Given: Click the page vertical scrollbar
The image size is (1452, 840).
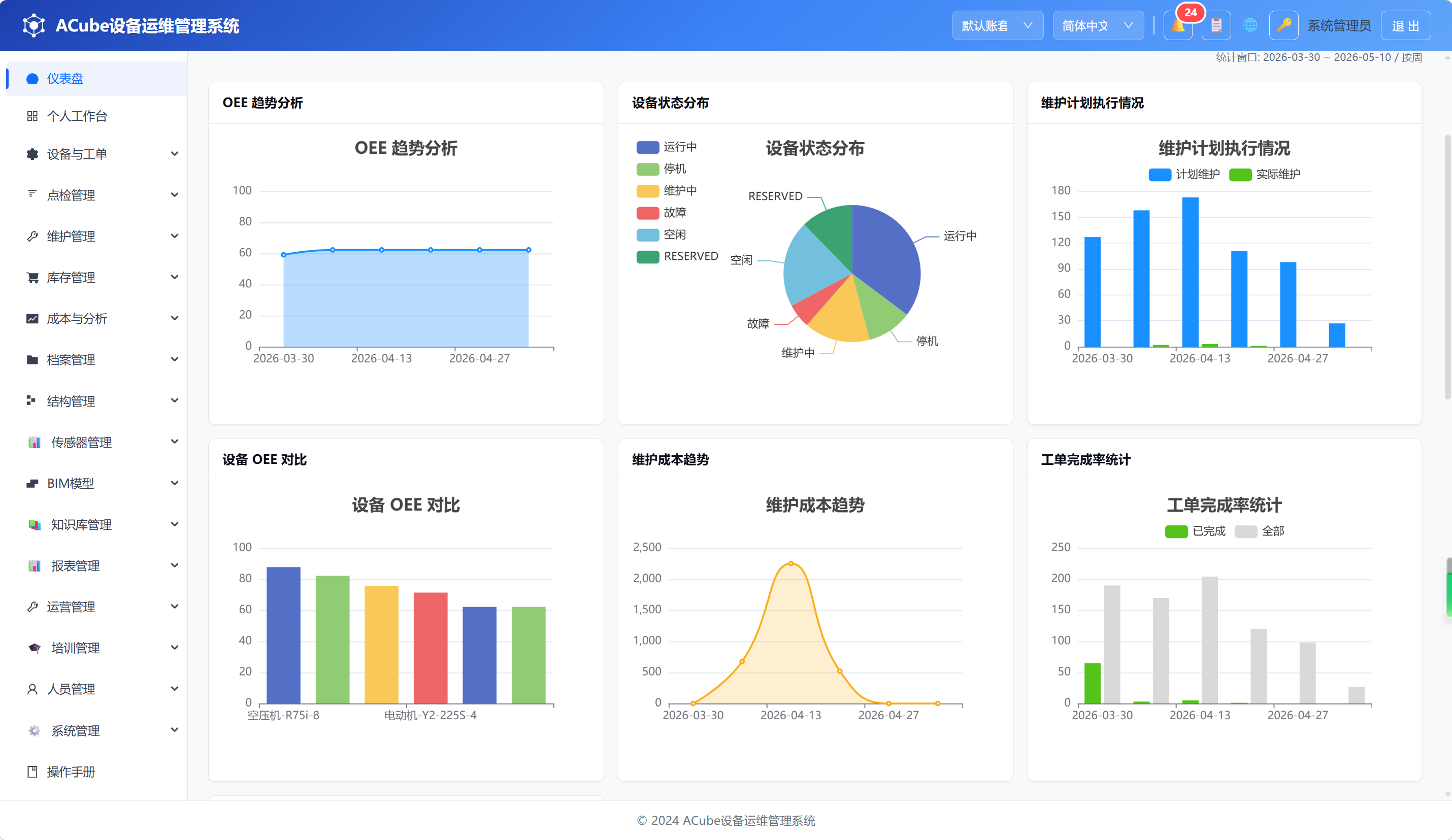Looking at the screenshot, I should (x=1447, y=267).
